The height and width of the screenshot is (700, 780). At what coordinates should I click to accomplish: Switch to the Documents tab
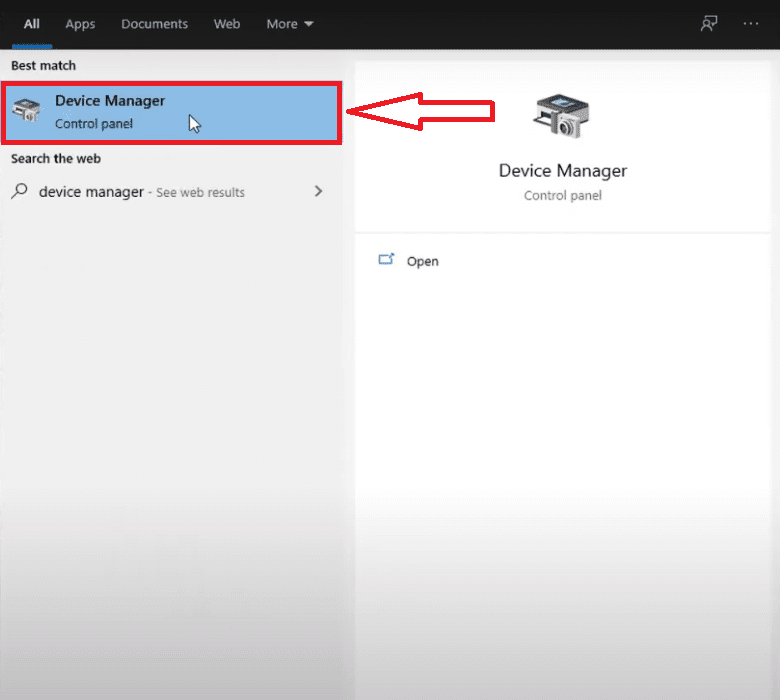pos(154,24)
